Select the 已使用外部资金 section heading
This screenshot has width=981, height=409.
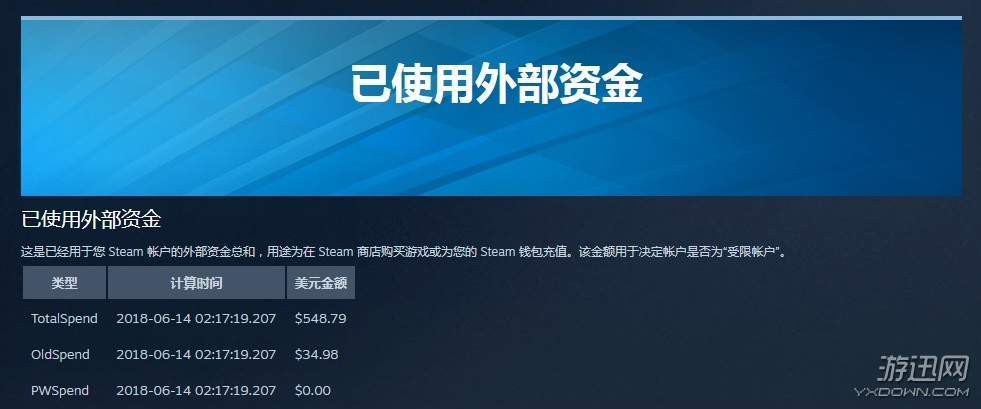(x=91, y=220)
